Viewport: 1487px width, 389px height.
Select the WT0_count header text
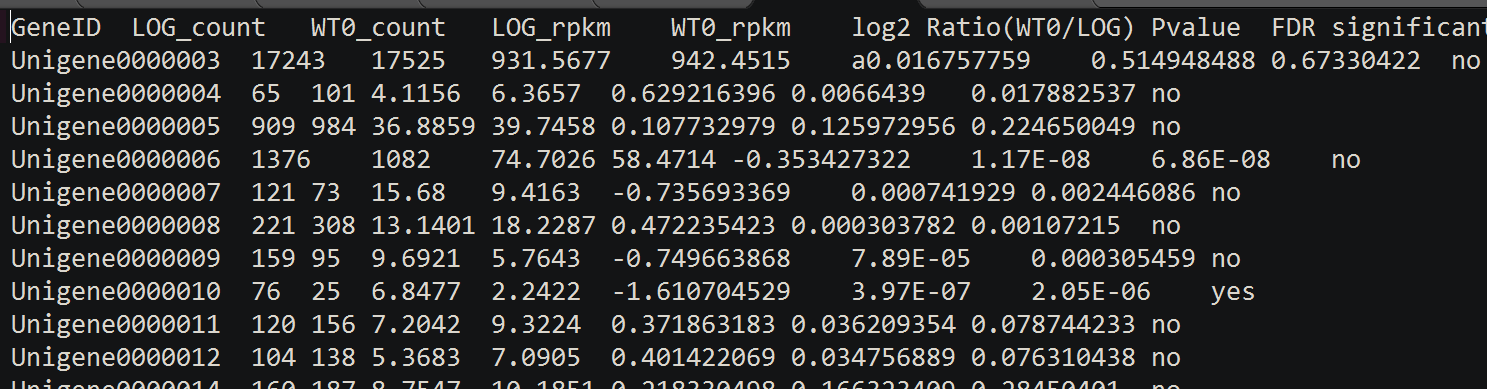[x=378, y=28]
